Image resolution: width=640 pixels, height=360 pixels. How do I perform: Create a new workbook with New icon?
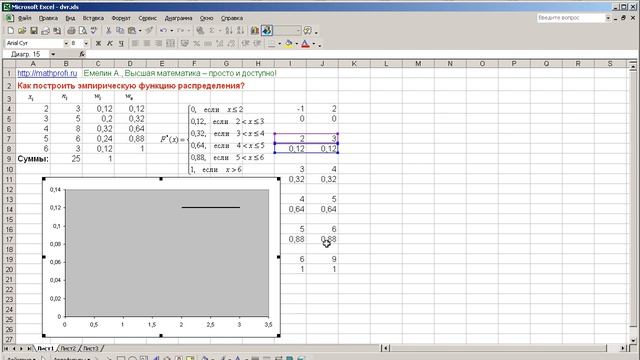pyautogui.click(x=11, y=31)
